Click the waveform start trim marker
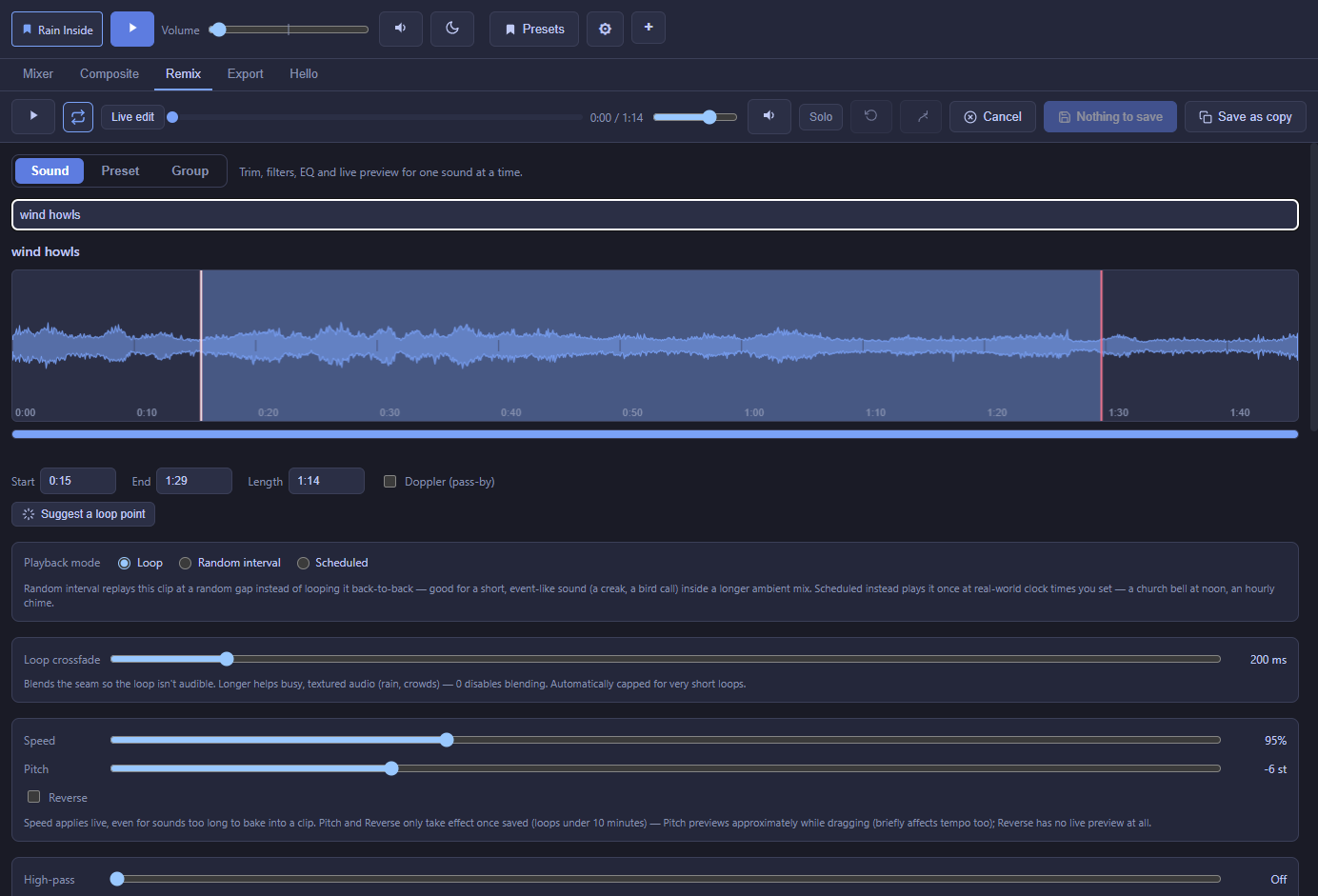This screenshot has width=1318, height=896. (x=201, y=346)
